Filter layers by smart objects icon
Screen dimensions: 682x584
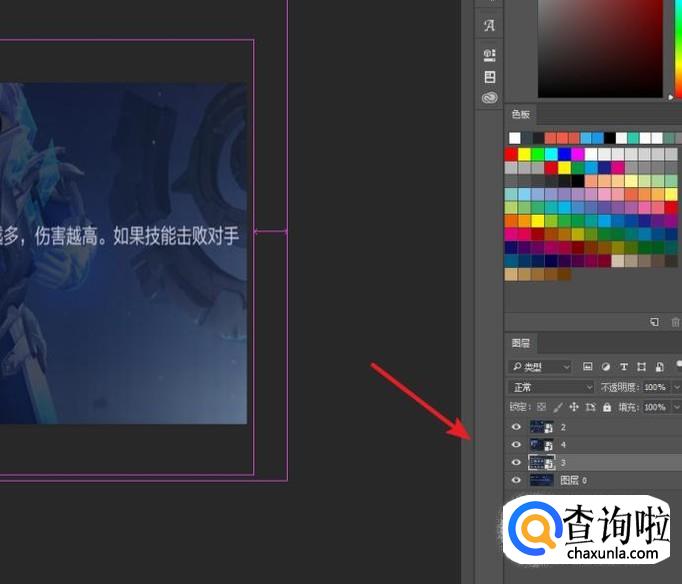pos(659,367)
